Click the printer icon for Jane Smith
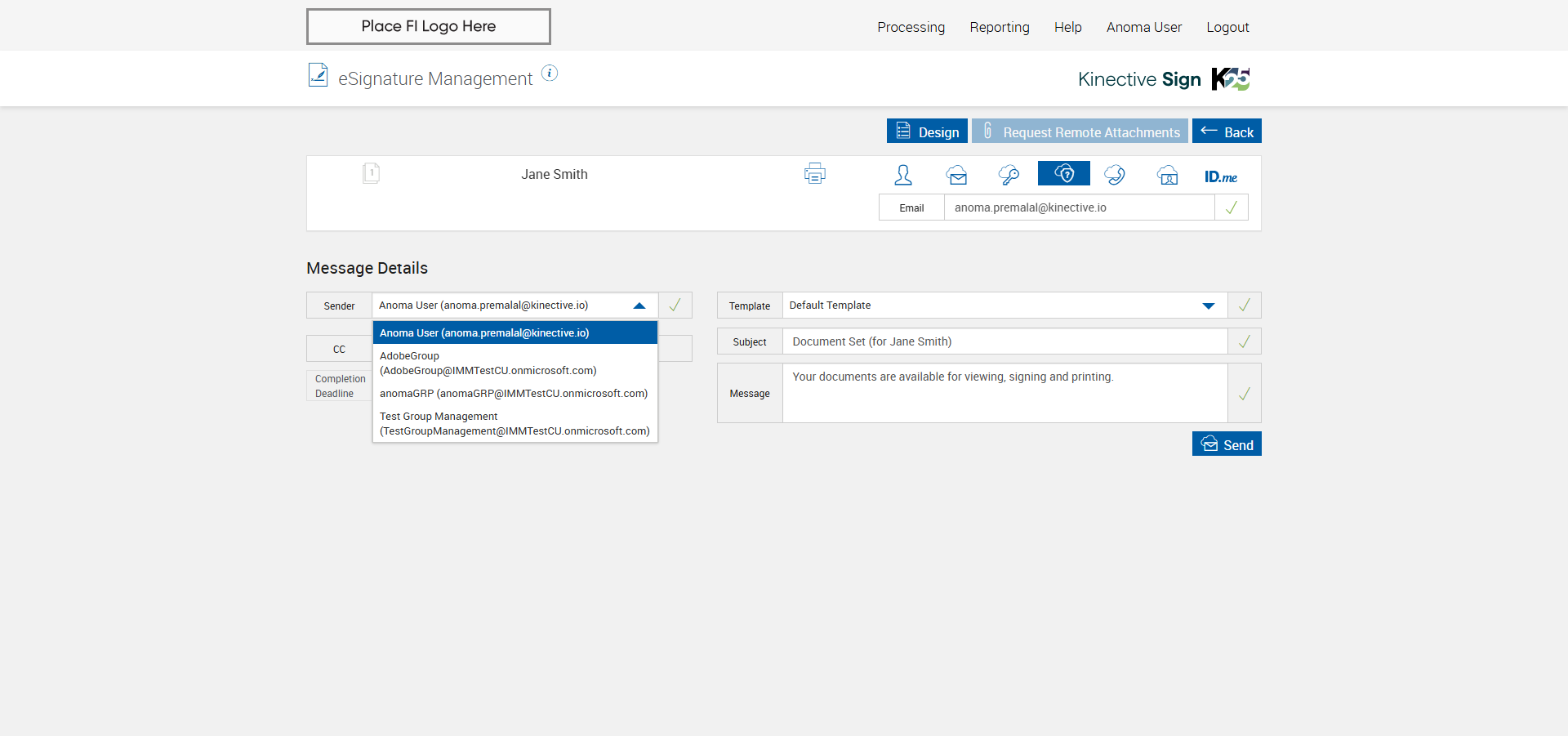The width and height of the screenshot is (1568, 736). 814,174
